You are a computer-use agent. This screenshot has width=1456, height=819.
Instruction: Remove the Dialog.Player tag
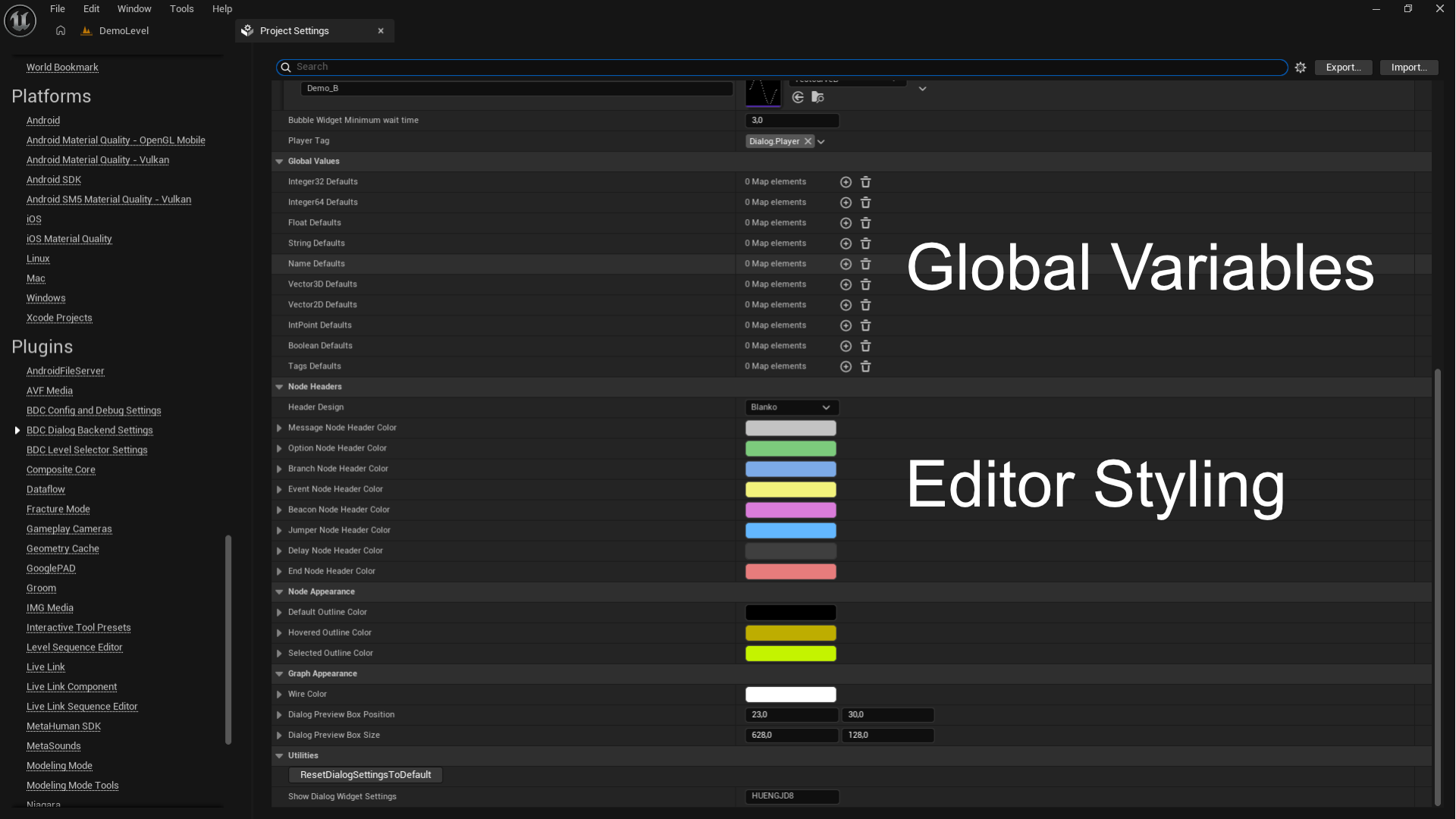click(808, 141)
